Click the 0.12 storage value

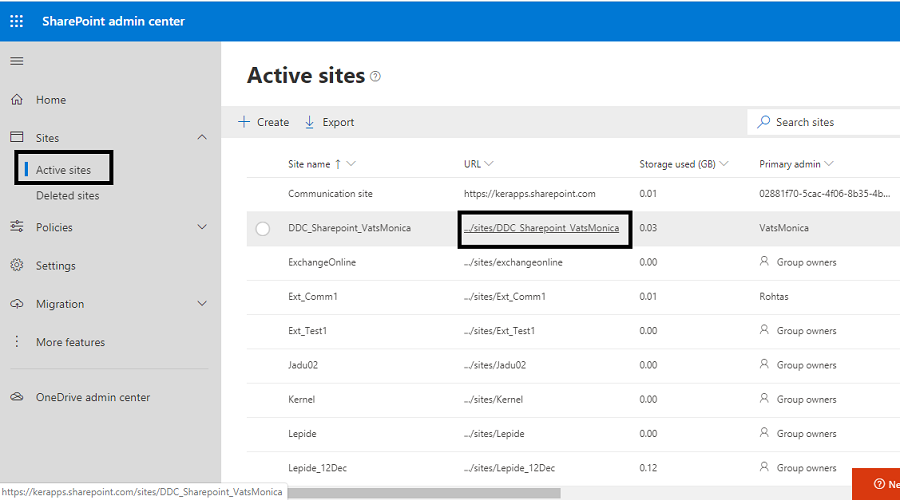coord(648,468)
